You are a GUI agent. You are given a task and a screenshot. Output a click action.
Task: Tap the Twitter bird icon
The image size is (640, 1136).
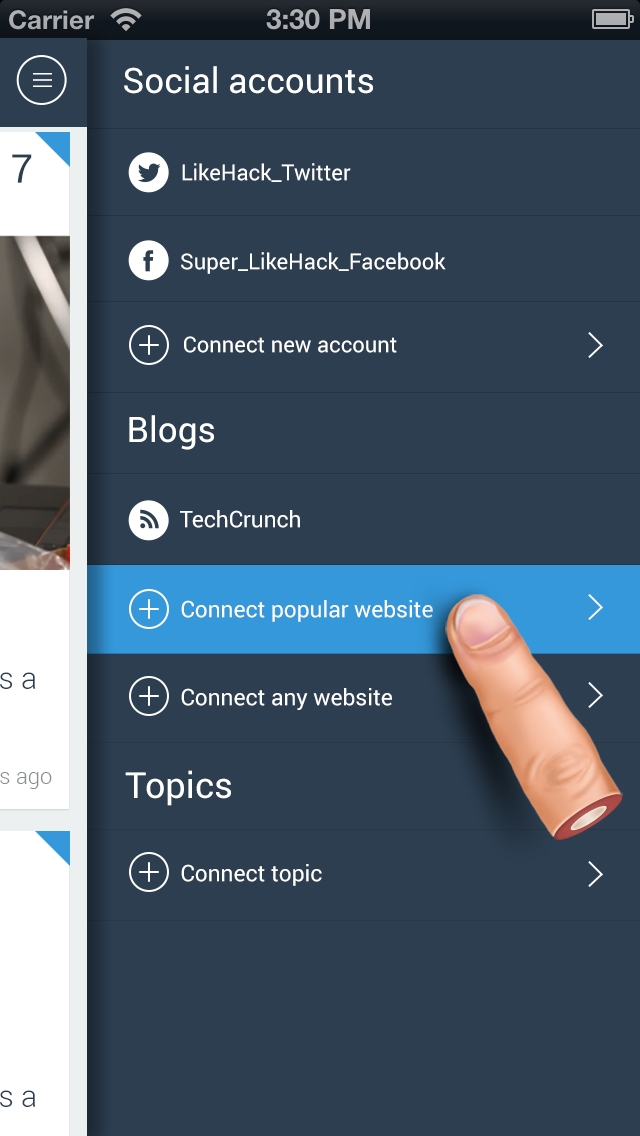149,172
